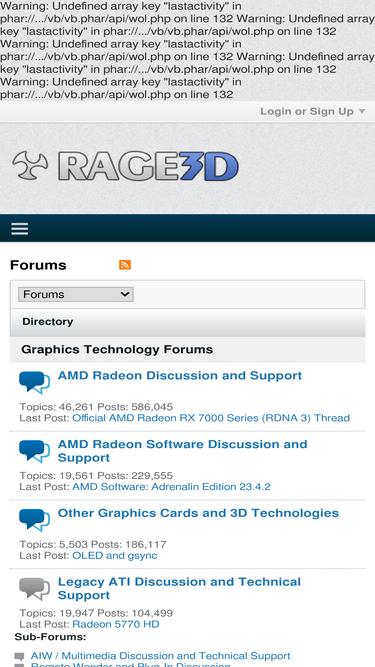Open AMD Radeon Software Discussion and Support

tap(182, 451)
